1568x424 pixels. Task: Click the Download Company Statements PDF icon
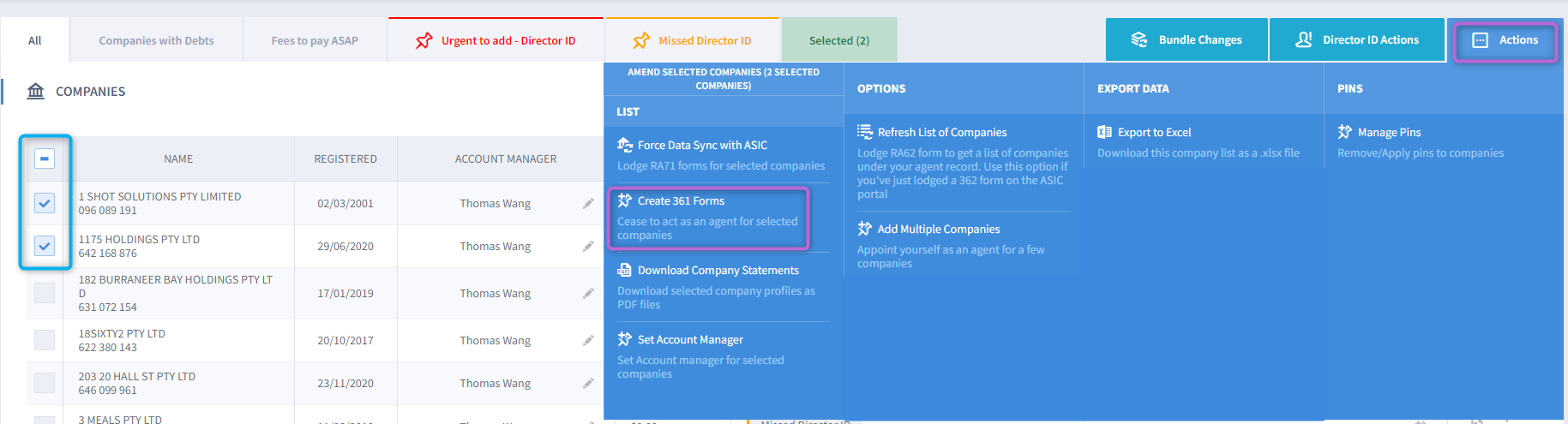624,270
